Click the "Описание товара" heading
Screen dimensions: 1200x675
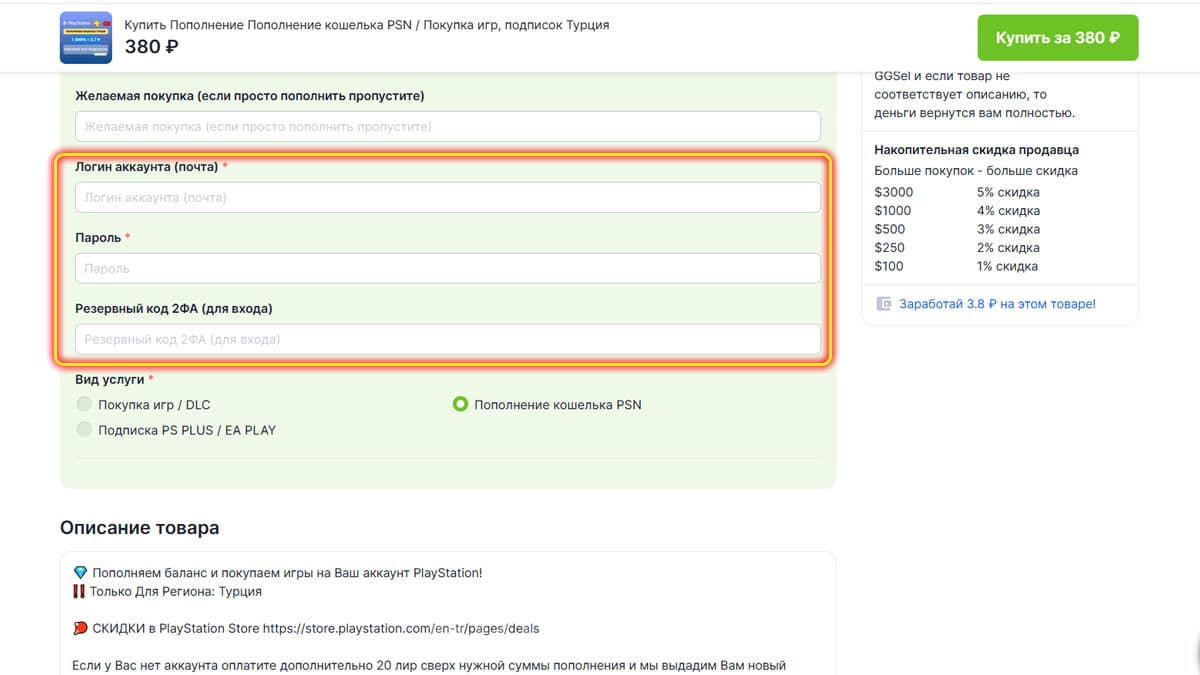(x=139, y=528)
